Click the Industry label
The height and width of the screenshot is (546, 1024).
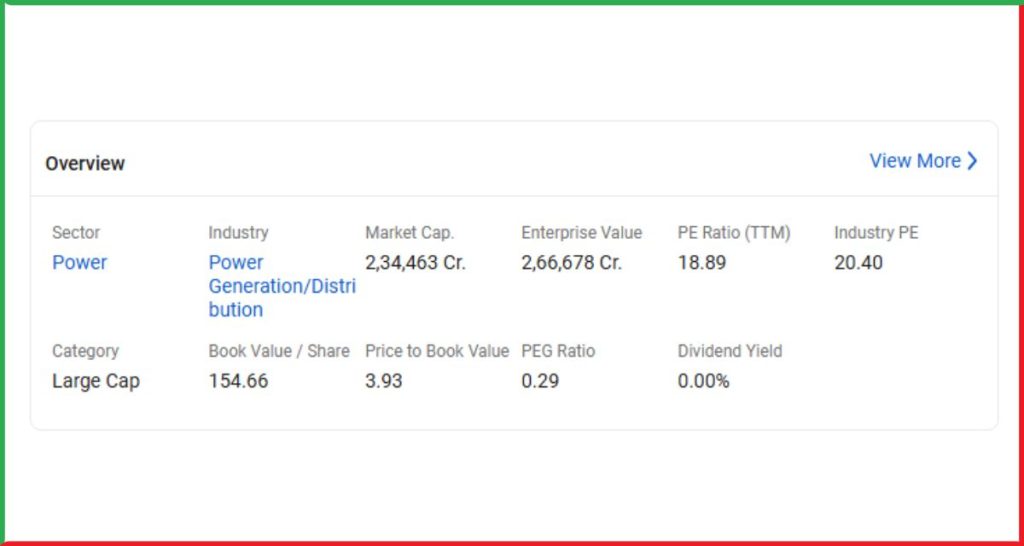238,233
